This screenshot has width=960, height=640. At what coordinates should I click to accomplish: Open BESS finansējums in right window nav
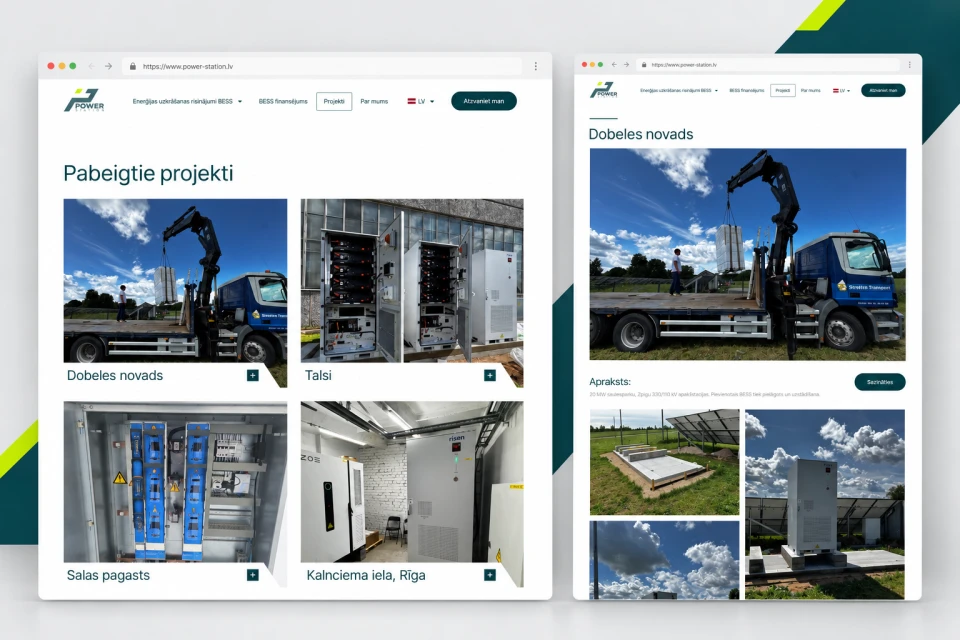click(x=746, y=91)
